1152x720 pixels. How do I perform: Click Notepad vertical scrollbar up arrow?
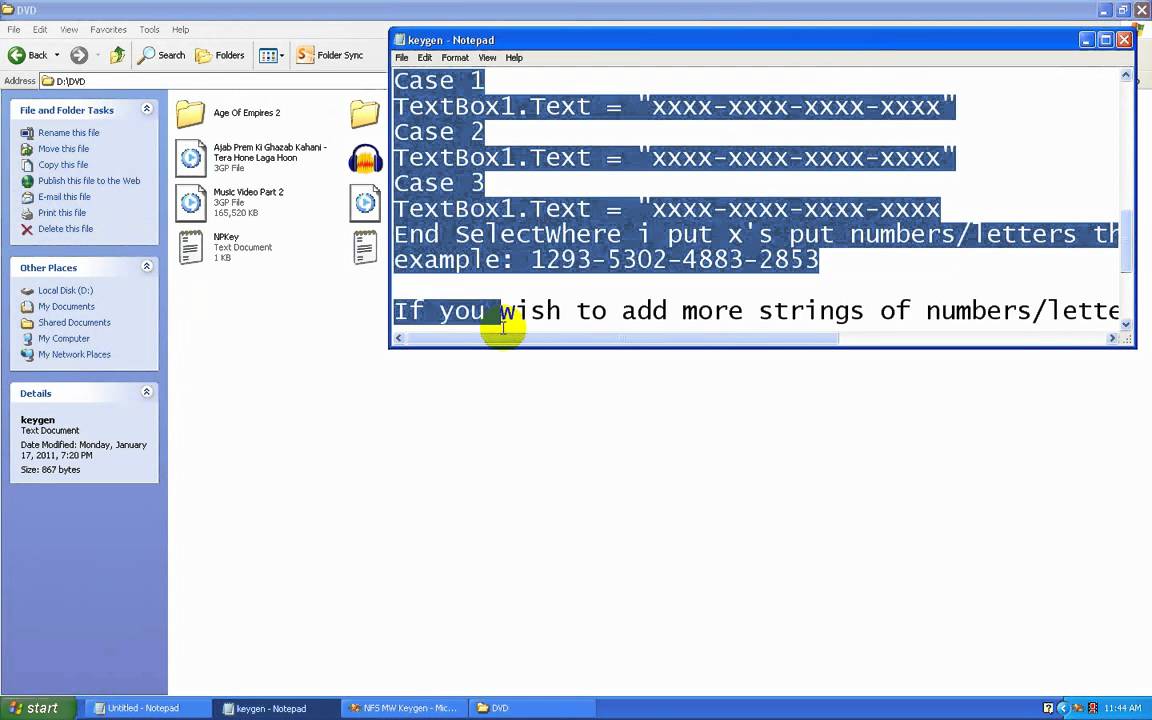coord(1126,75)
